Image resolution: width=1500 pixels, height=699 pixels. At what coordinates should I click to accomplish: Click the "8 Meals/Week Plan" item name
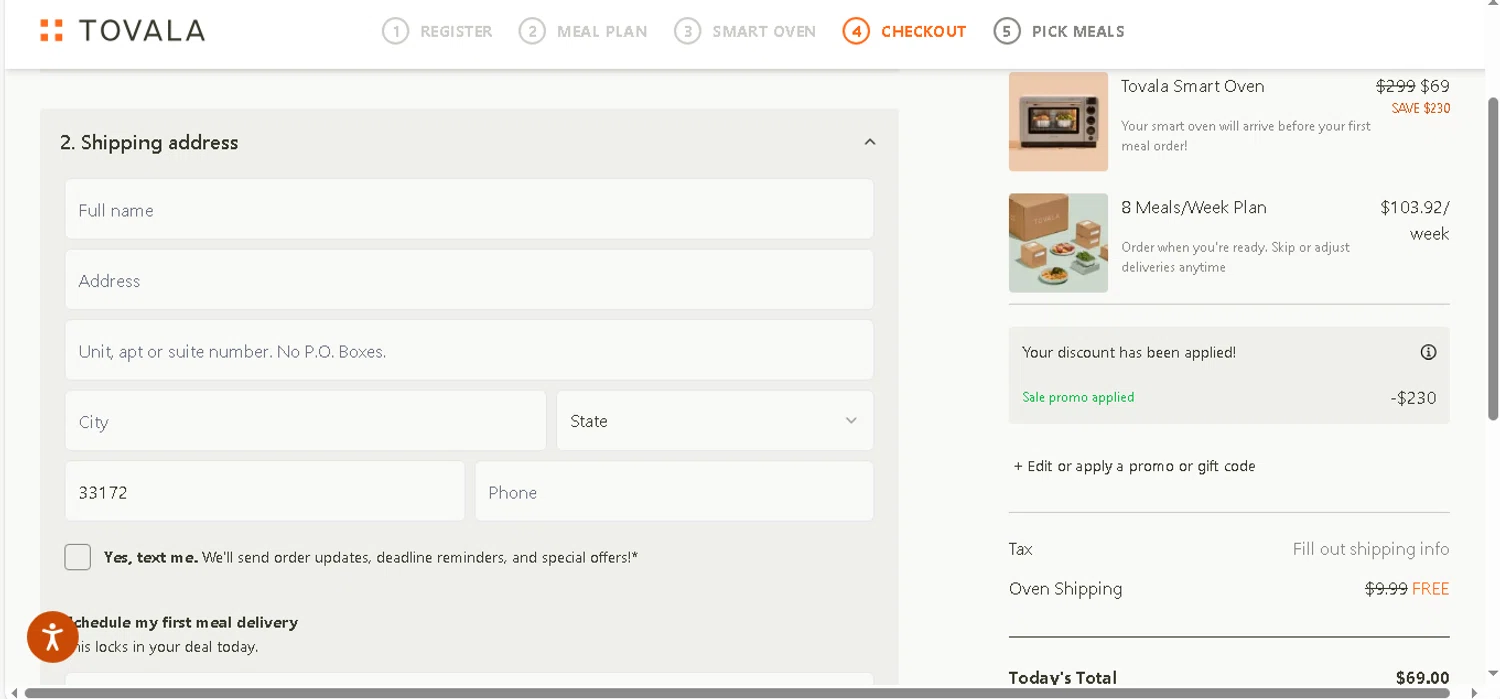point(1194,208)
